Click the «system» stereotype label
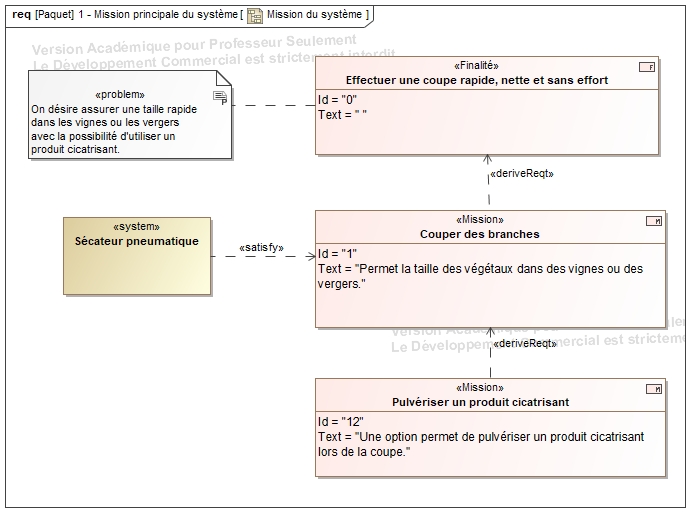Image resolution: width=690 pixels, height=512 pixels. tap(136, 227)
